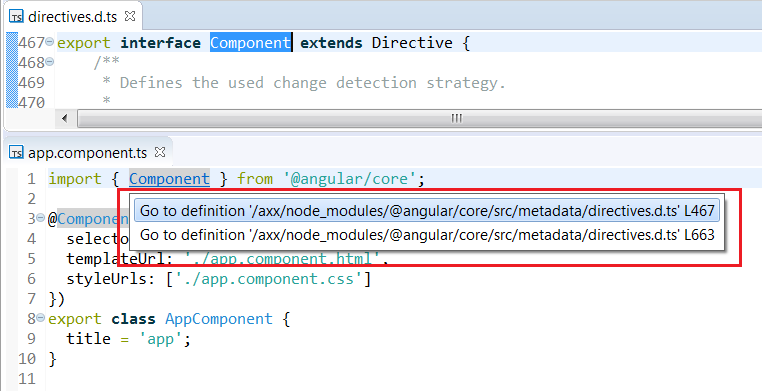Choose Go to definition directives.d.ts L467

427,211
